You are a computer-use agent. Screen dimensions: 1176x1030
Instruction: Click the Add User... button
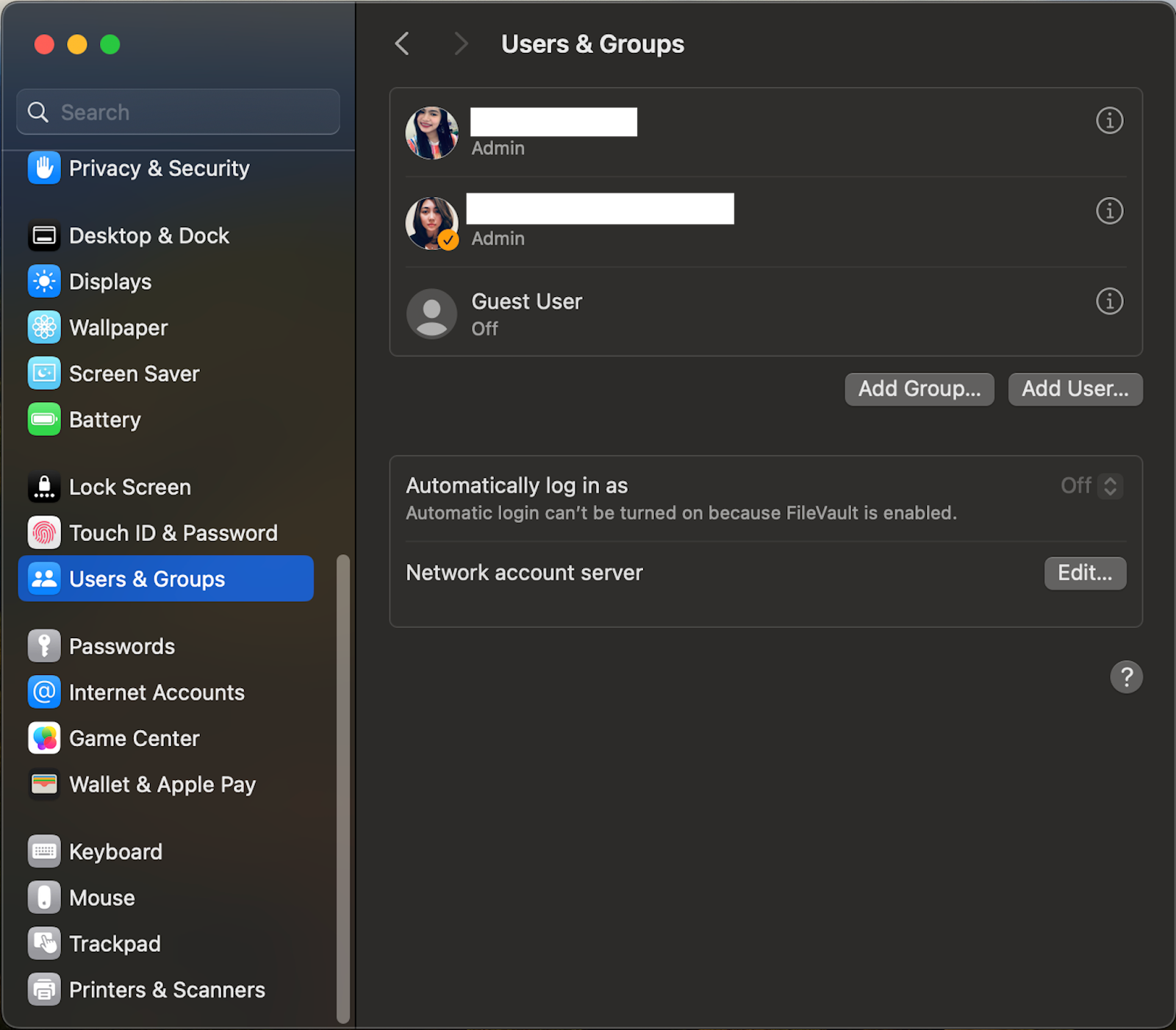(x=1075, y=389)
